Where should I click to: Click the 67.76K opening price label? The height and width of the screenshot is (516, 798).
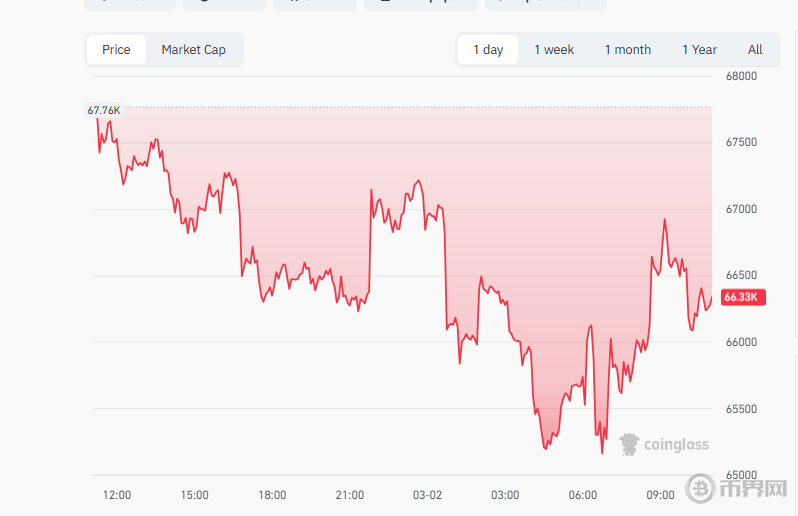[104, 110]
